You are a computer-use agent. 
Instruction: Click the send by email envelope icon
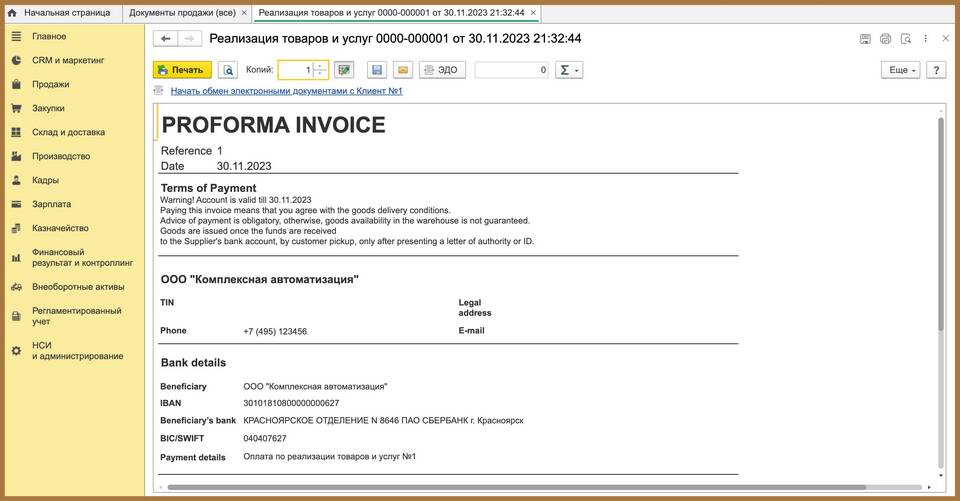coord(402,70)
